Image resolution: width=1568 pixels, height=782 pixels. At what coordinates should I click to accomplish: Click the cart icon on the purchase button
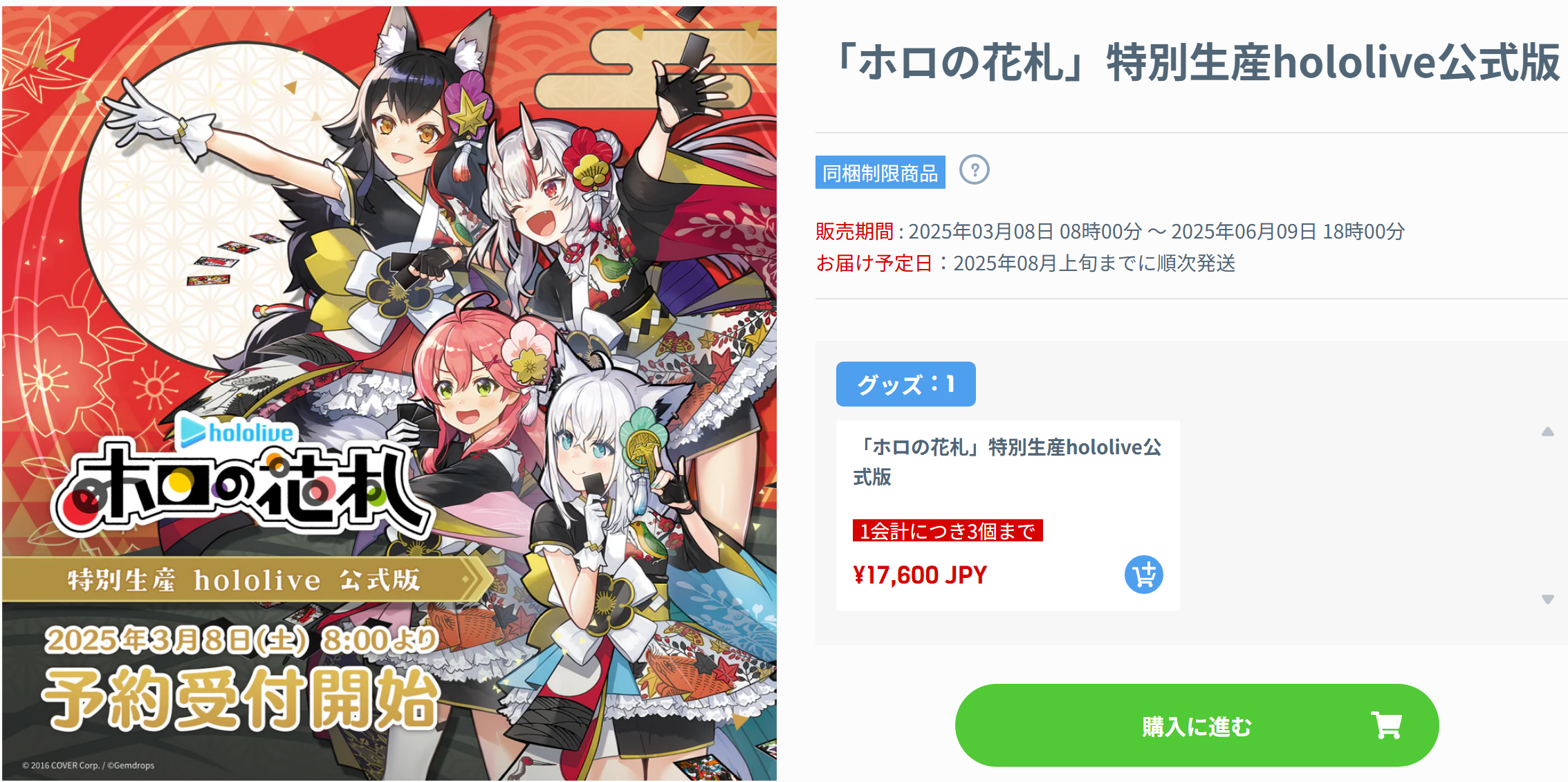coord(1387,725)
